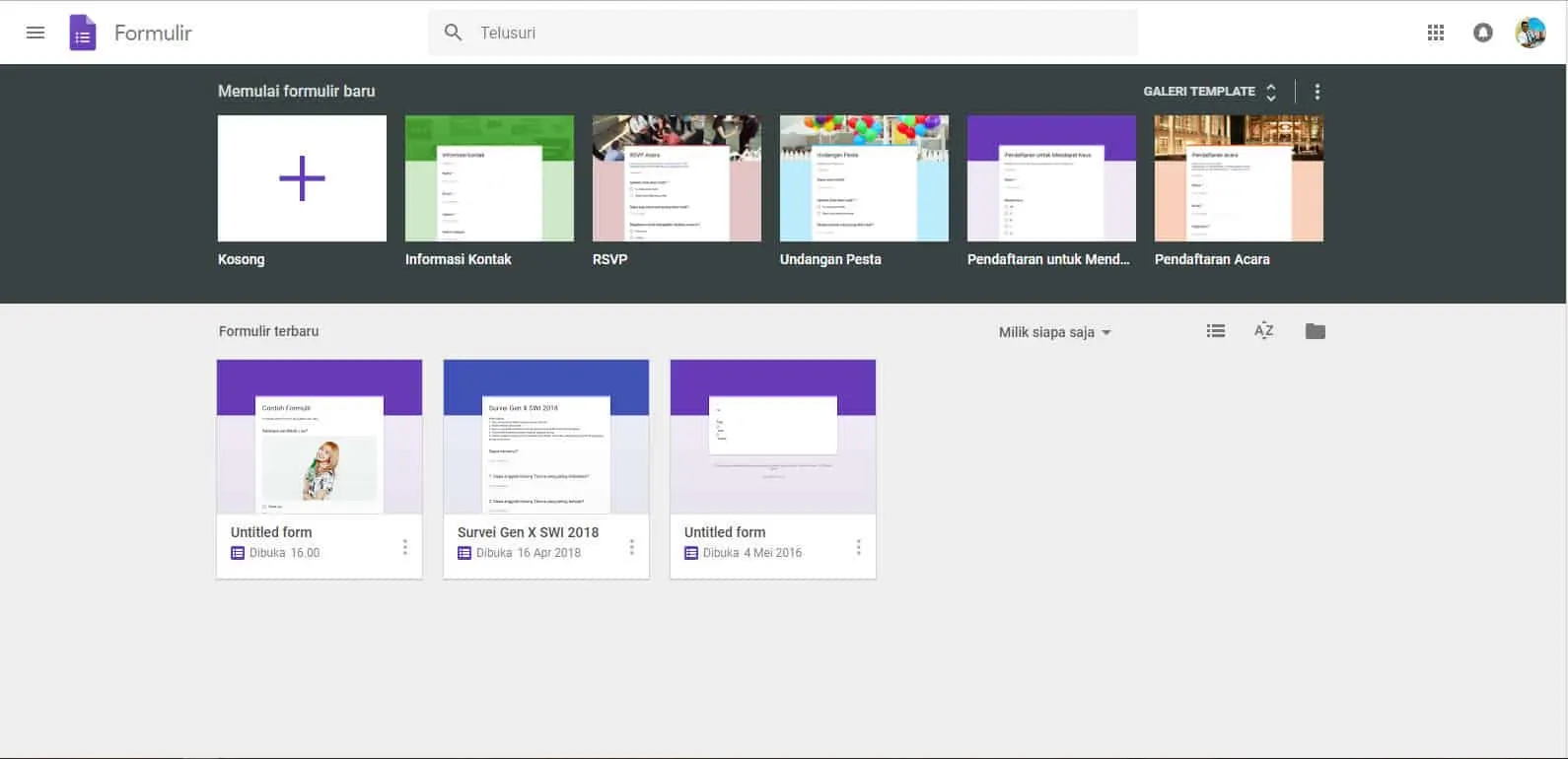Screen dimensions: 1568x759
Task: Pick the Undangan Pesta template
Action: click(864, 178)
